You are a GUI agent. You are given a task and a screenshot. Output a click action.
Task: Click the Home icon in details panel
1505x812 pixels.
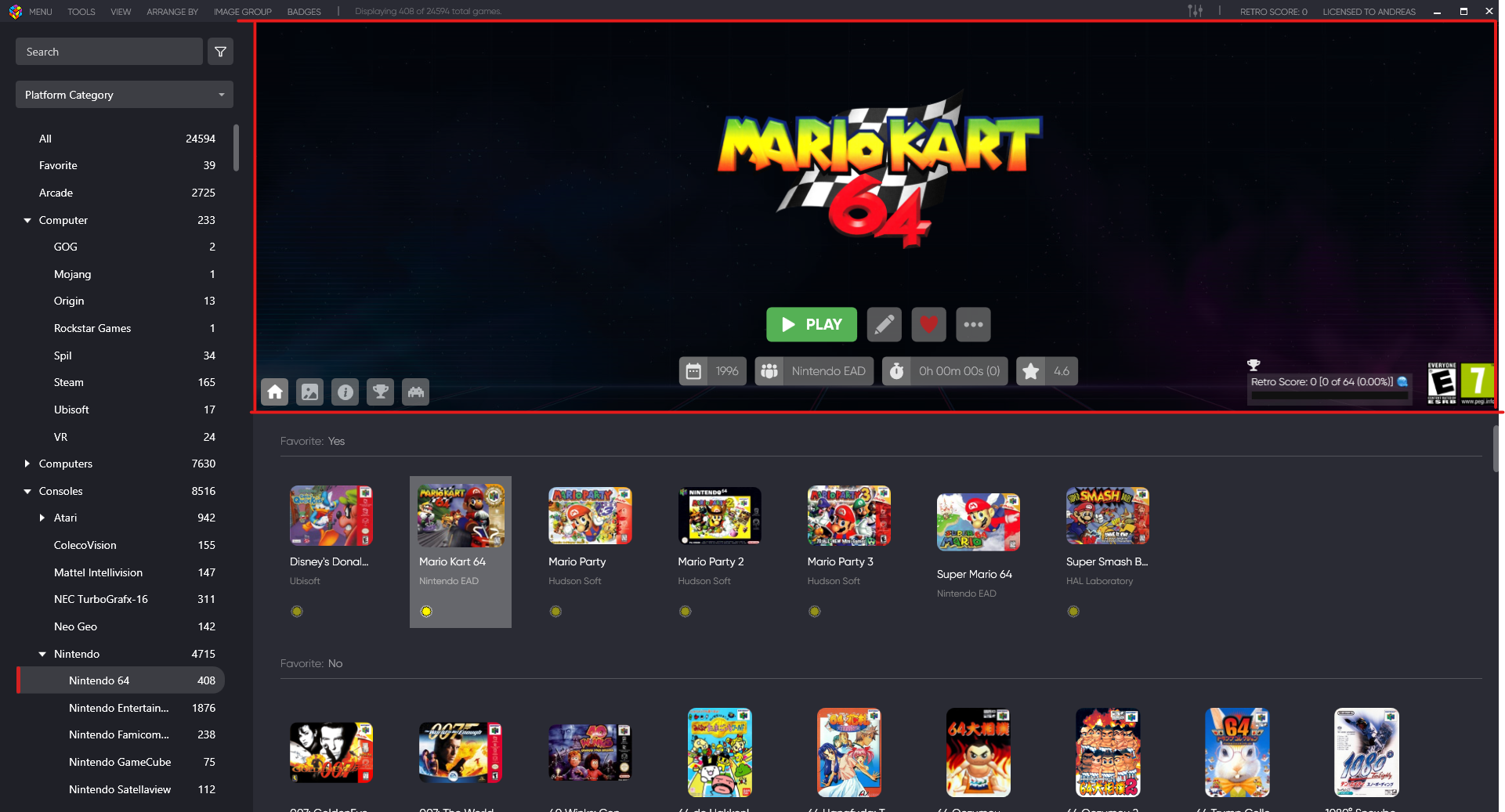coord(275,392)
